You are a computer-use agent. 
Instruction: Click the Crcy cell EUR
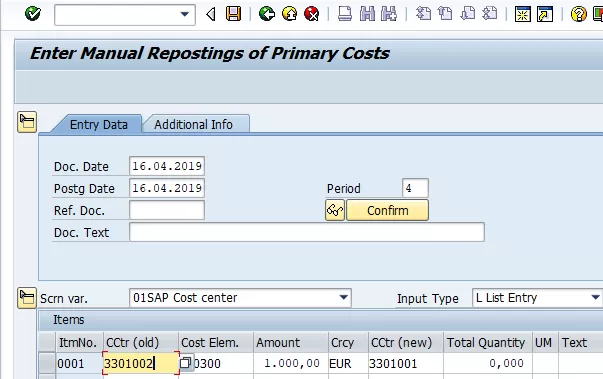click(348, 363)
